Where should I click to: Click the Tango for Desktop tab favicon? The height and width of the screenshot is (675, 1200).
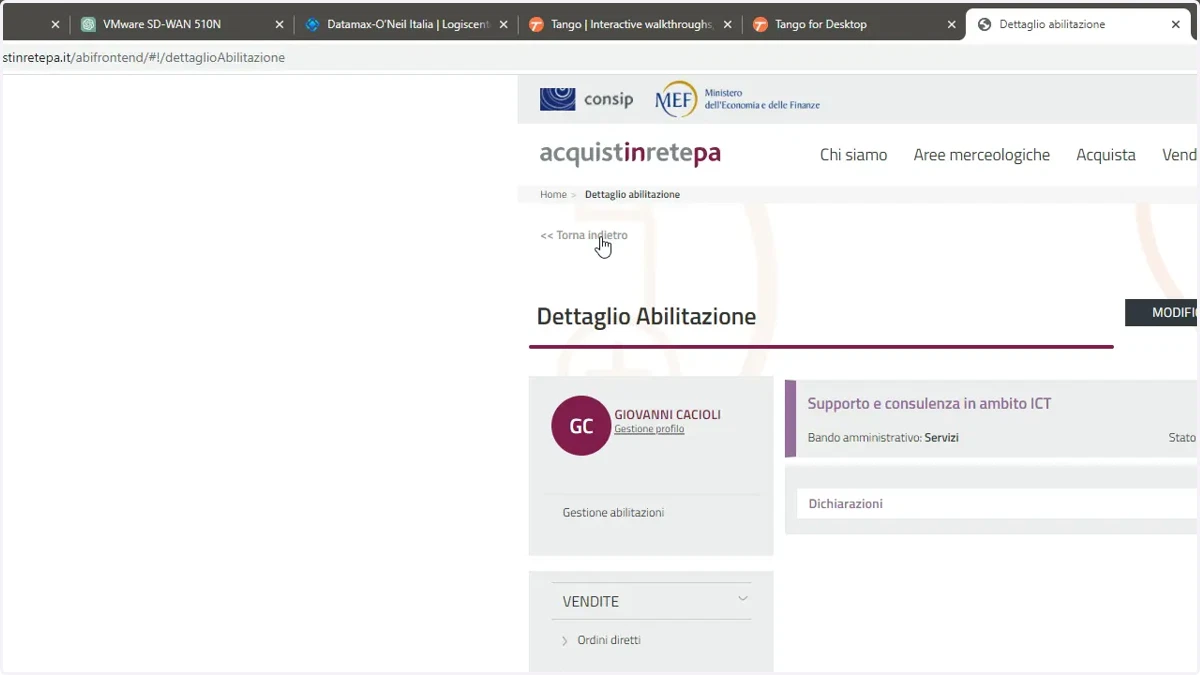pos(760,24)
